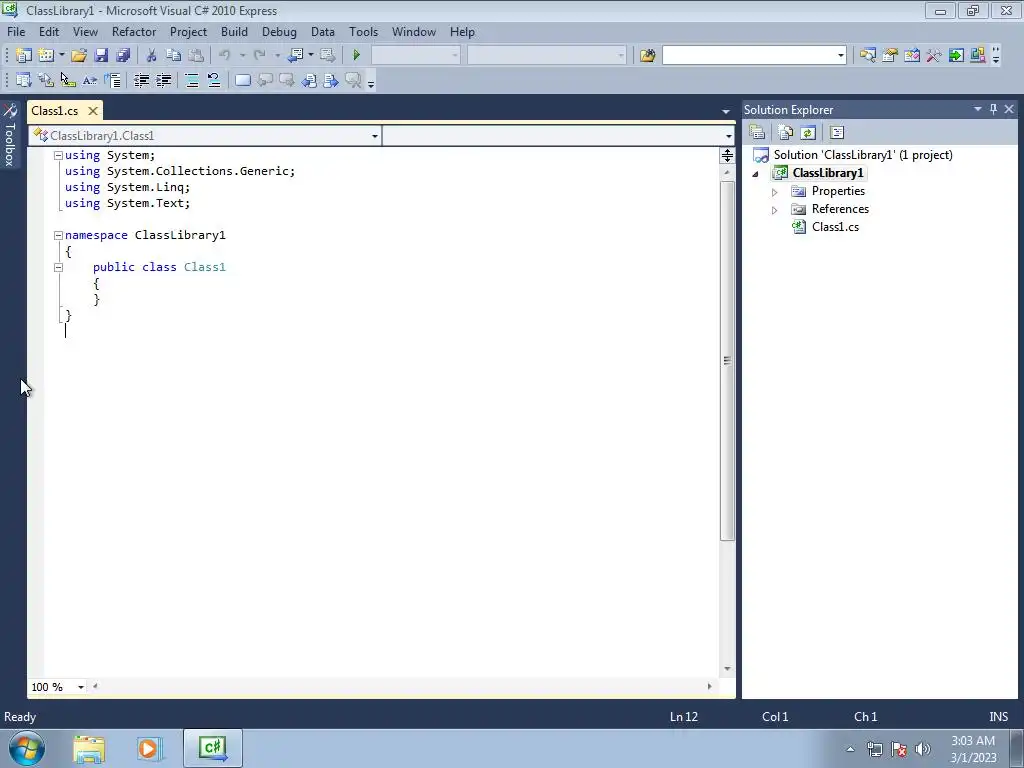Select Solution 'ClassLibrary1' (1 project) node
The width and height of the screenshot is (1024, 768).
[863, 155]
